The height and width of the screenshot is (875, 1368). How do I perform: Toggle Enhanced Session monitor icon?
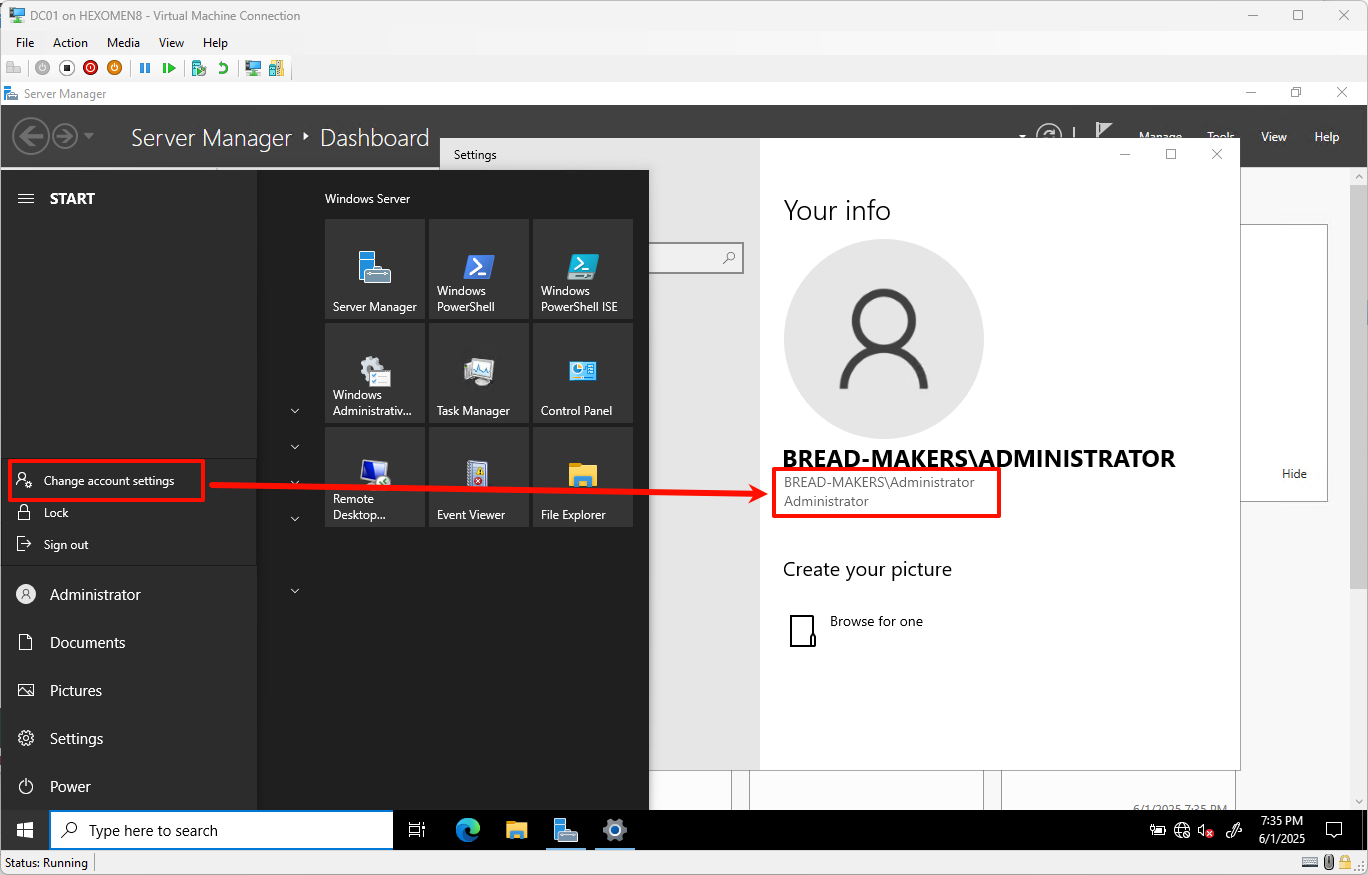(253, 68)
